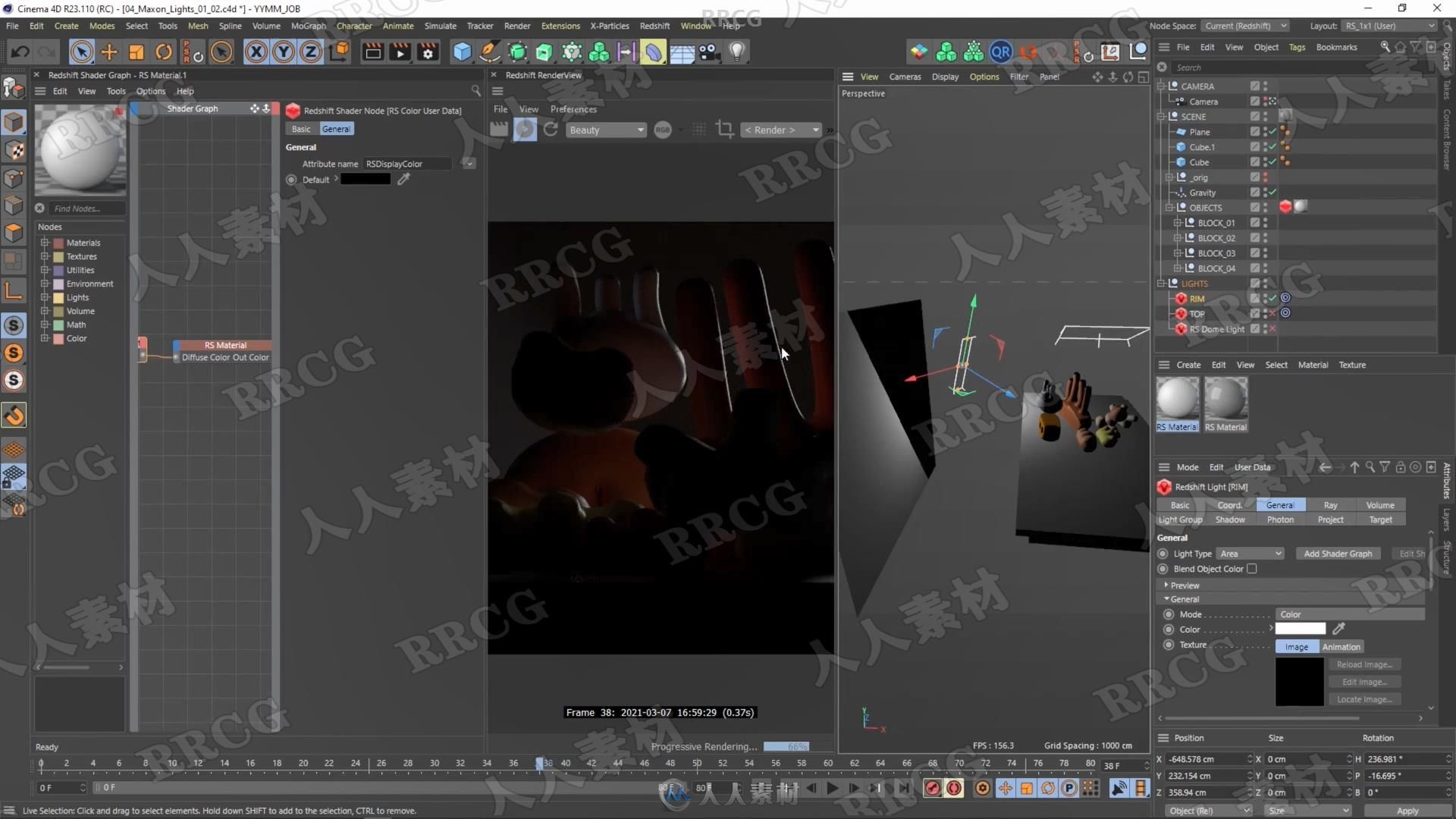Select the Live Selection tool
This screenshot has width=1456, height=819.
[x=81, y=52]
